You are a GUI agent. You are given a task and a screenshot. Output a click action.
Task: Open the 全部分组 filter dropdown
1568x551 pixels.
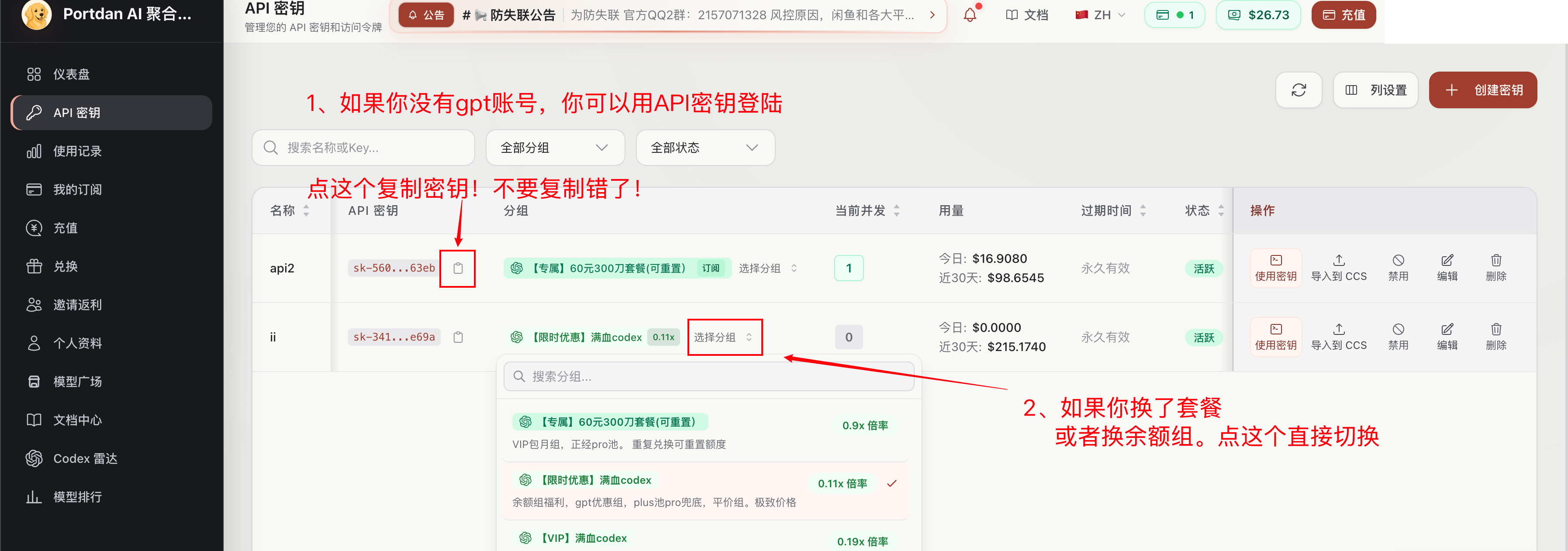tap(555, 148)
